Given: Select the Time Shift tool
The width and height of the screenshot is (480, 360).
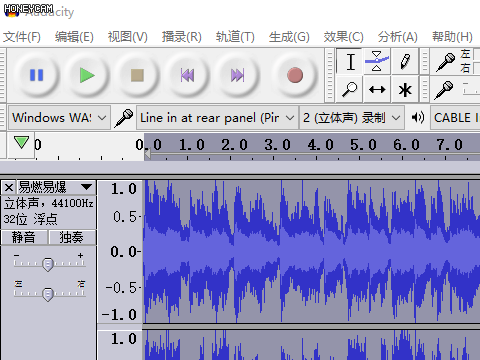Looking at the screenshot, I should click(x=377, y=89).
